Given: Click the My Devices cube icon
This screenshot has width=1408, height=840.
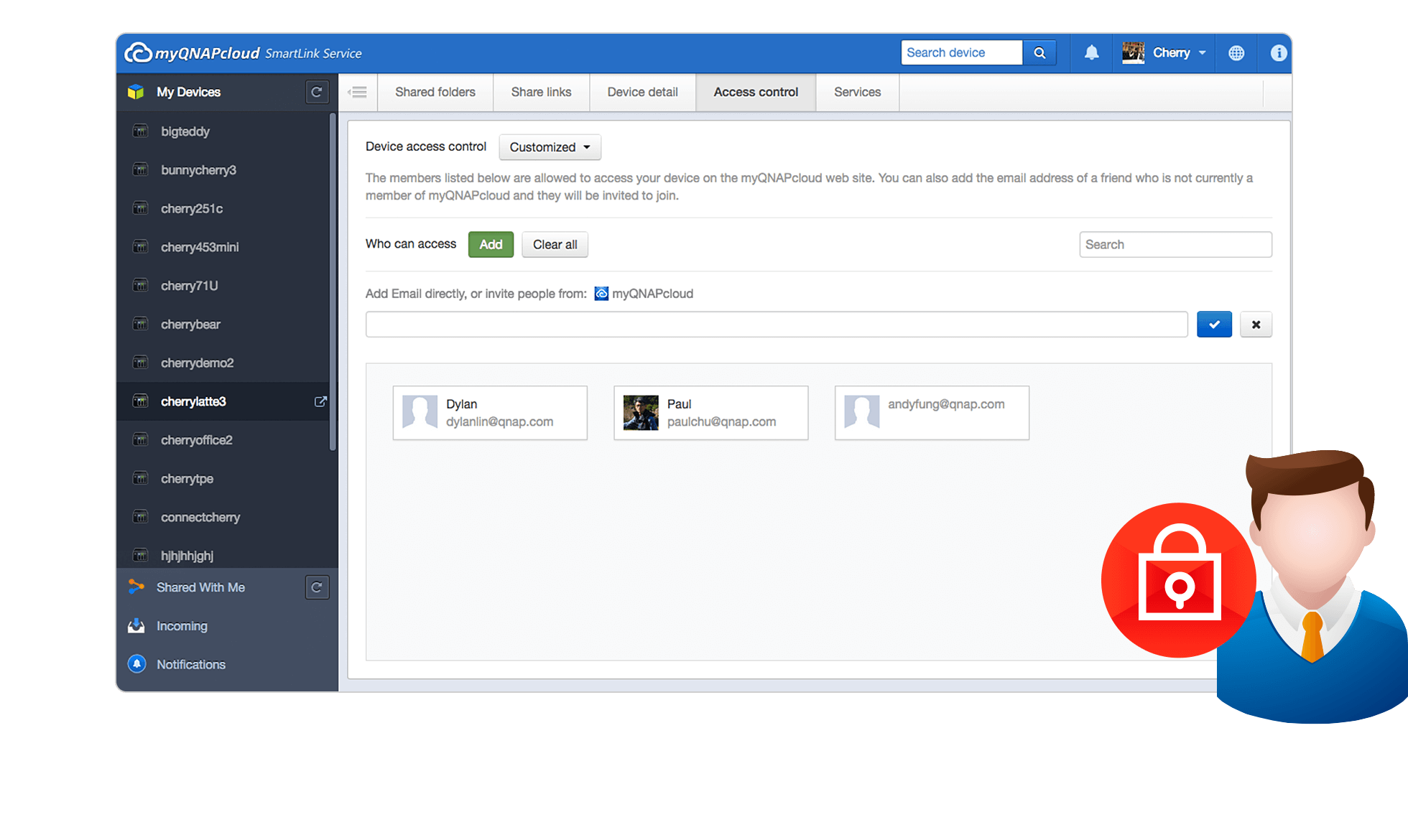Looking at the screenshot, I should (x=136, y=92).
